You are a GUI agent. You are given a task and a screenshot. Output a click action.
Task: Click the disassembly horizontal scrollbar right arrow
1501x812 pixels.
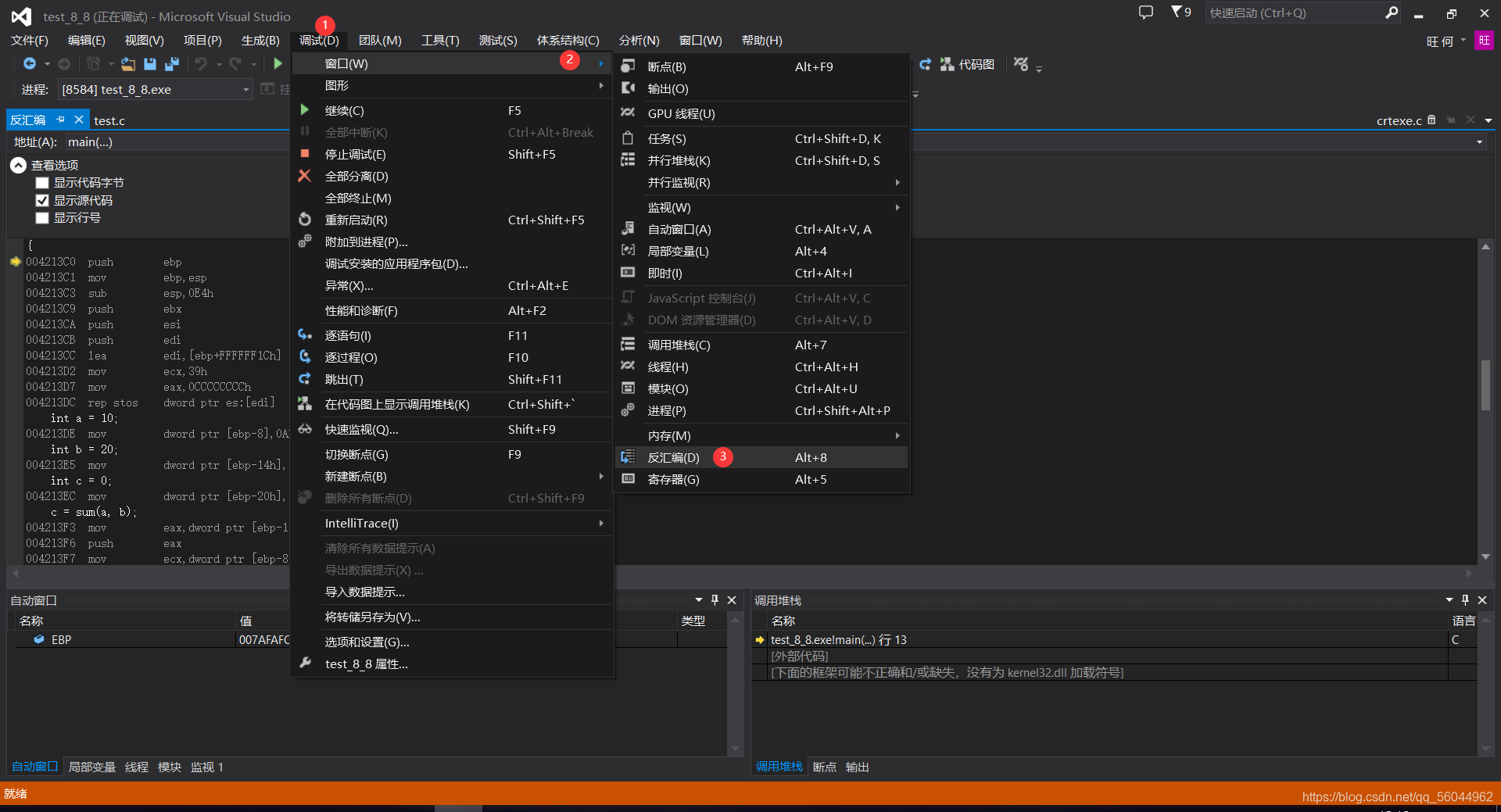(x=1469, y=573)
